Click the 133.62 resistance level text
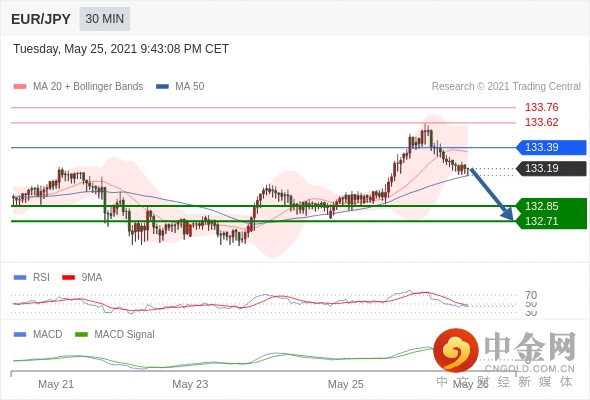The image size is (590, 400). click(x=541, y=122)
